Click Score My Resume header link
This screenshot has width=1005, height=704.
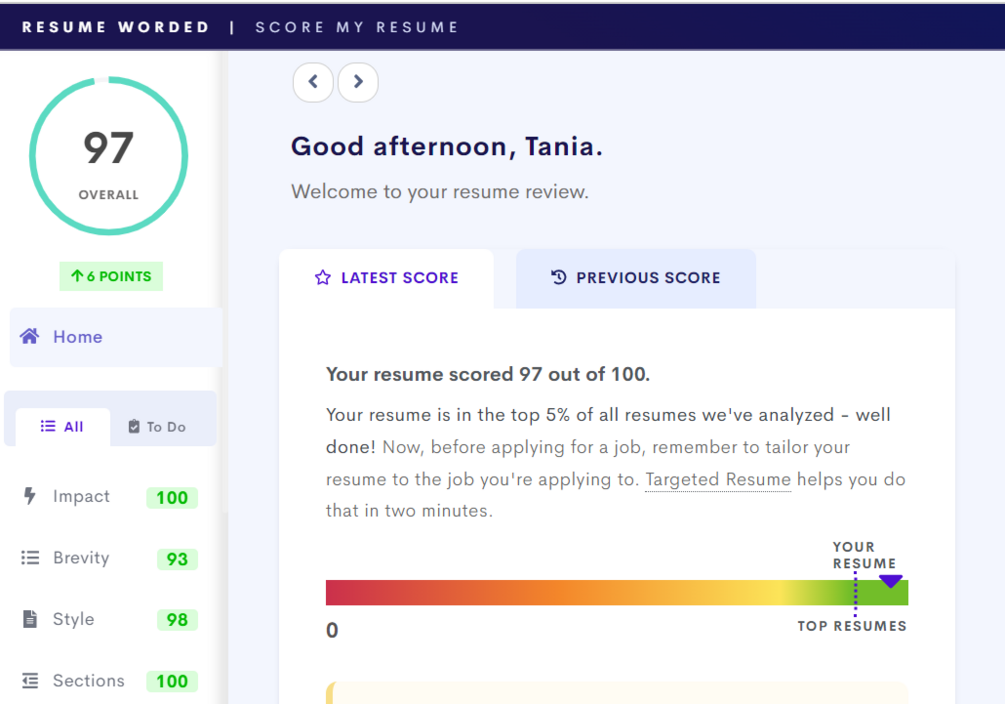tap(356, 28)
